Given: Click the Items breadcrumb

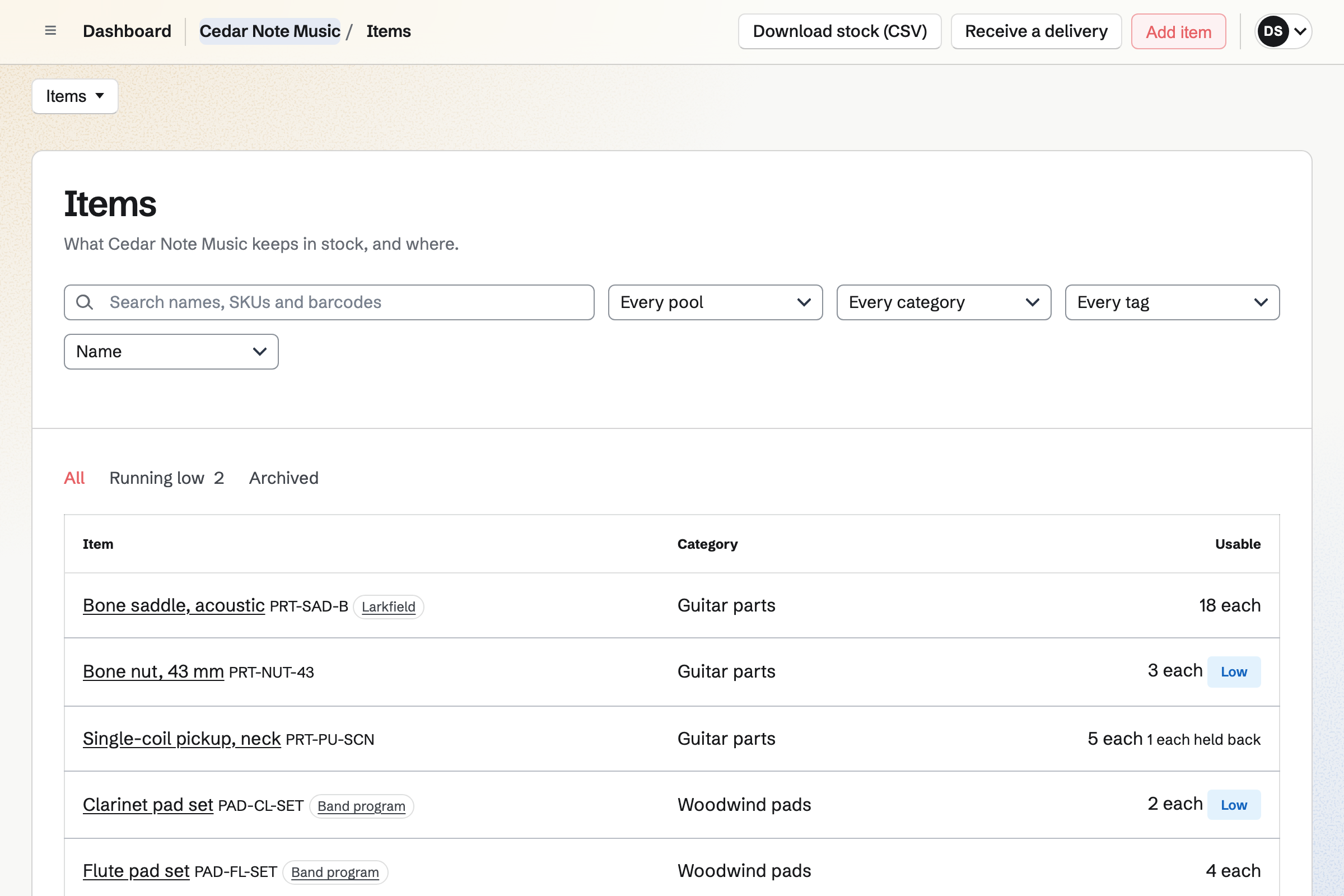Looking at the screenshot, I should [389, 31].
